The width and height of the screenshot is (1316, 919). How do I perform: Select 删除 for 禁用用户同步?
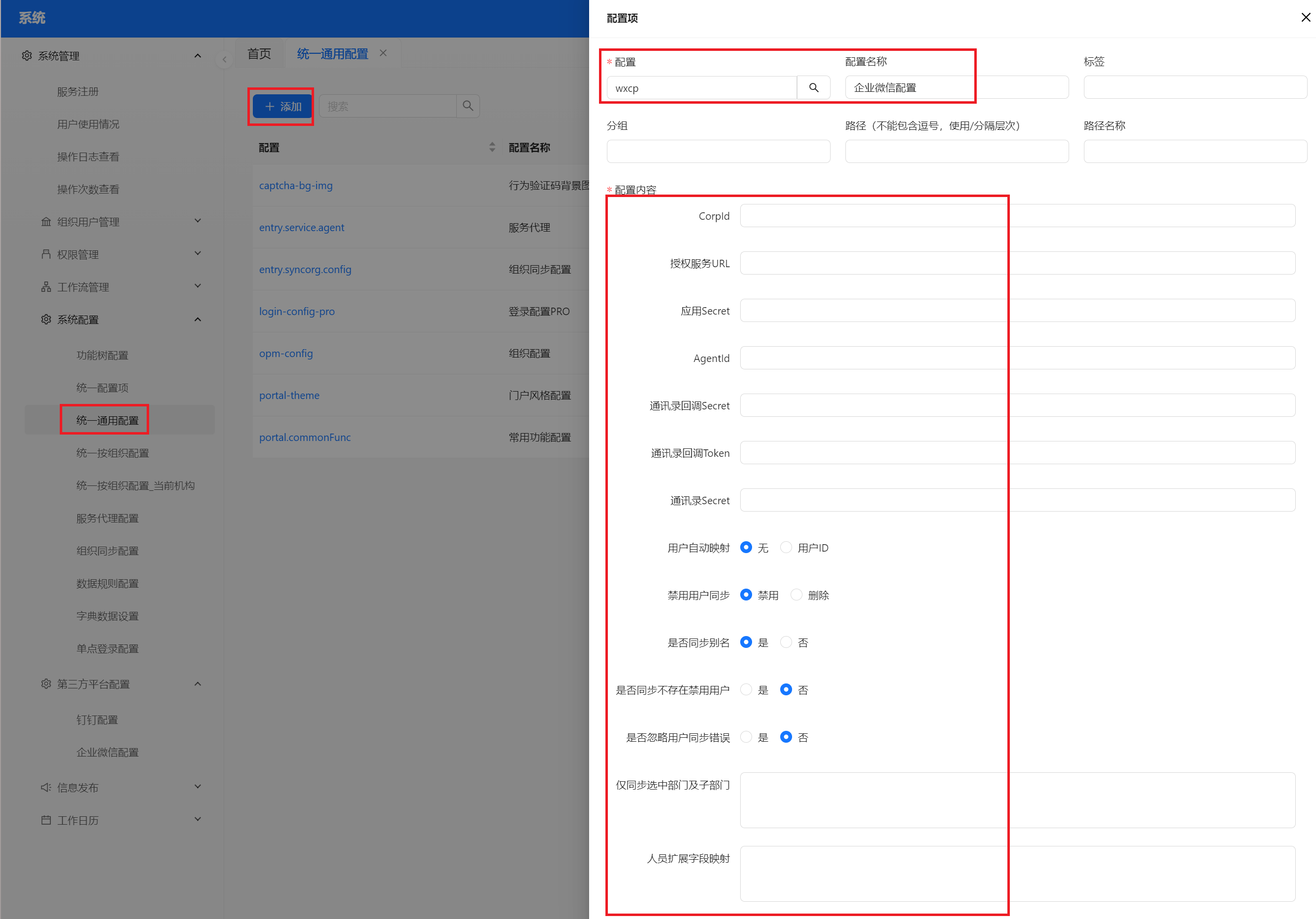tap(796, 595)
